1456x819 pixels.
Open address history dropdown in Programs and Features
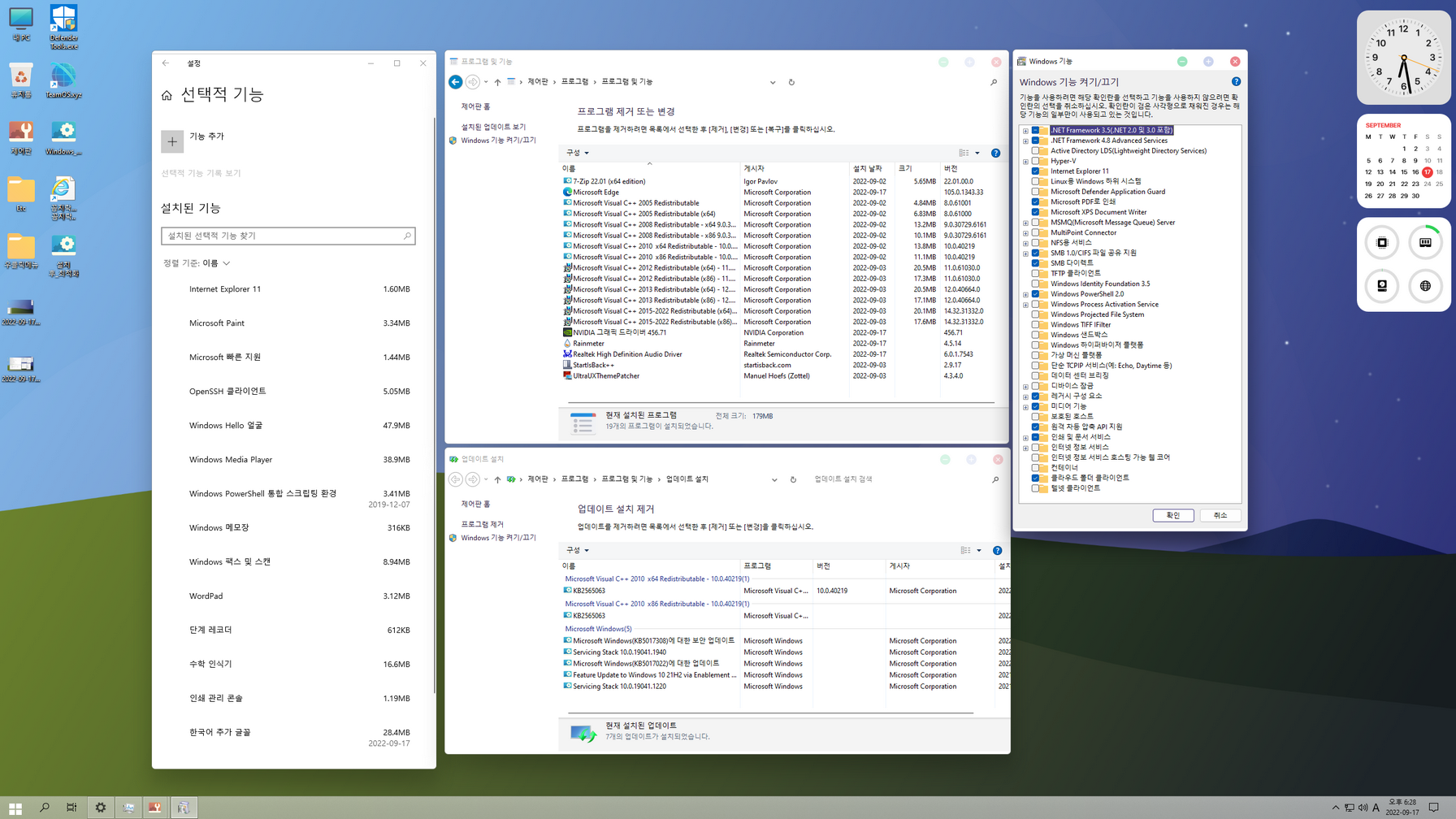(773, 82)
